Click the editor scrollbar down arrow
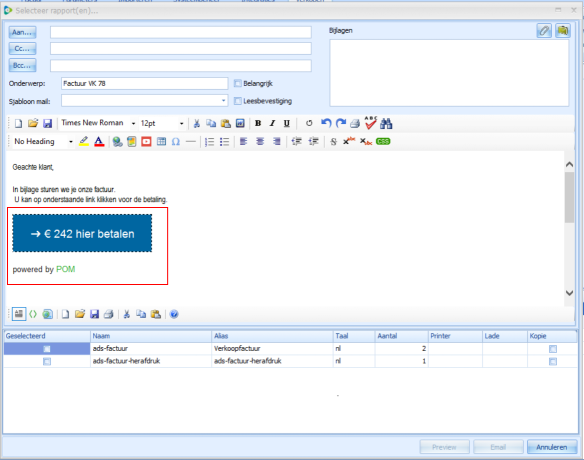584x460 pixels. [569, 293]
